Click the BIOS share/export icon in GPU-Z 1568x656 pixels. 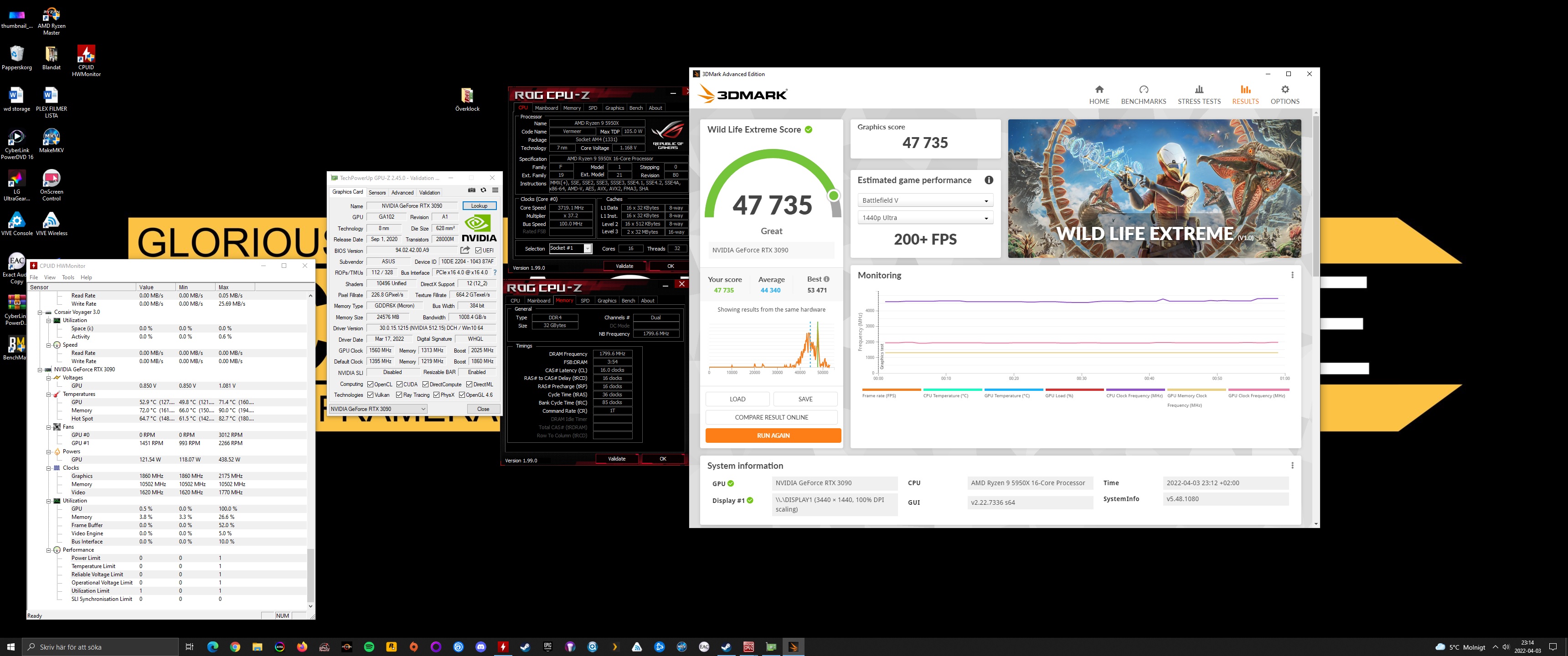point(465,250)
